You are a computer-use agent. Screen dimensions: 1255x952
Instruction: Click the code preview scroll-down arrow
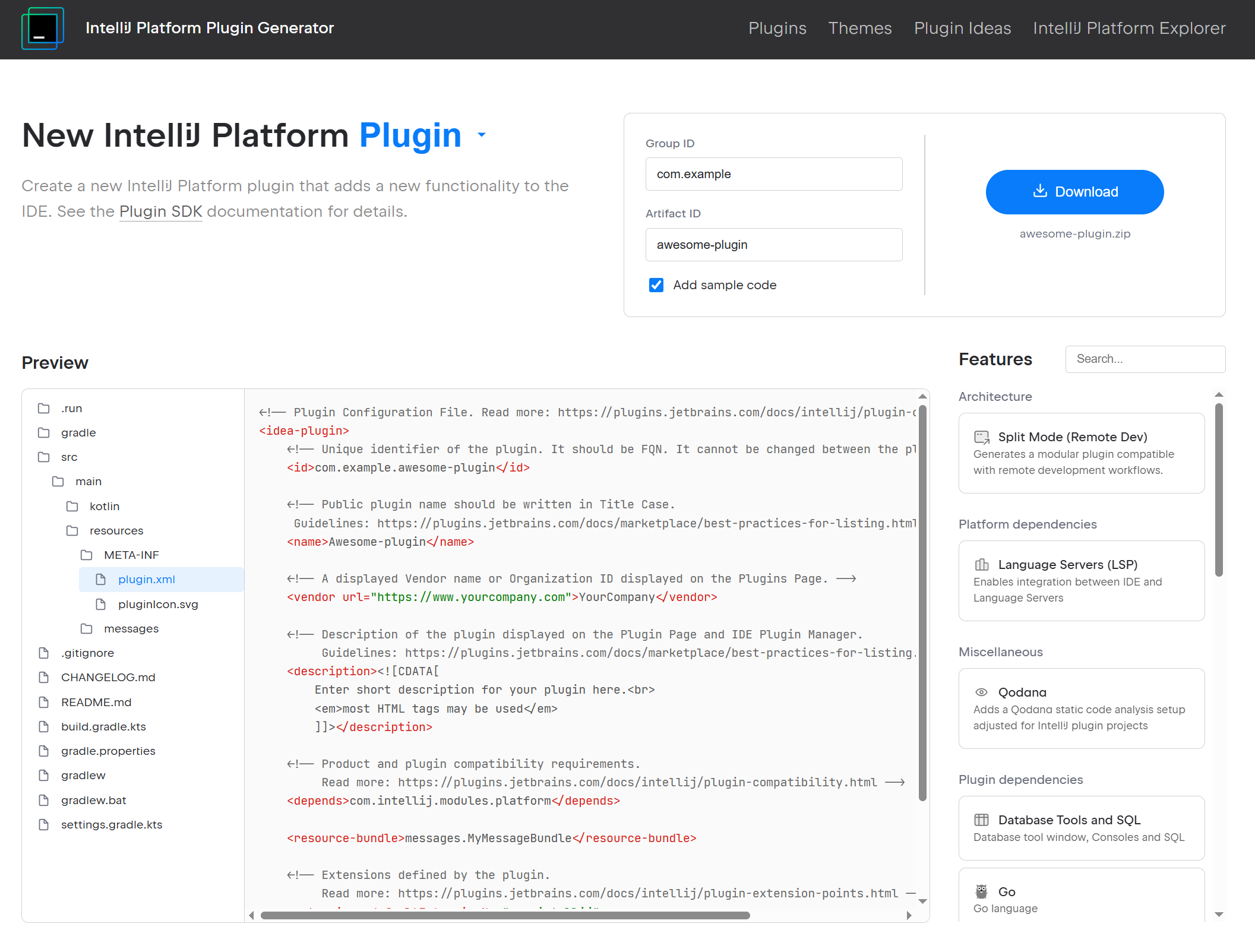[922, 902]
